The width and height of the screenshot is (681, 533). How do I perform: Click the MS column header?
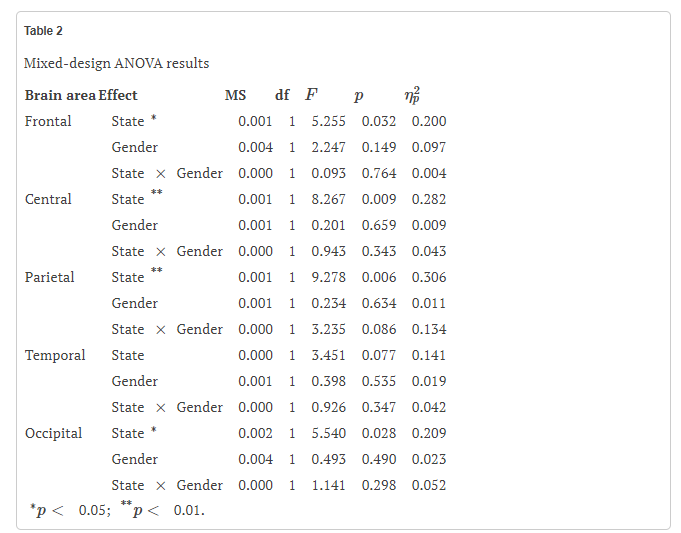235,95
